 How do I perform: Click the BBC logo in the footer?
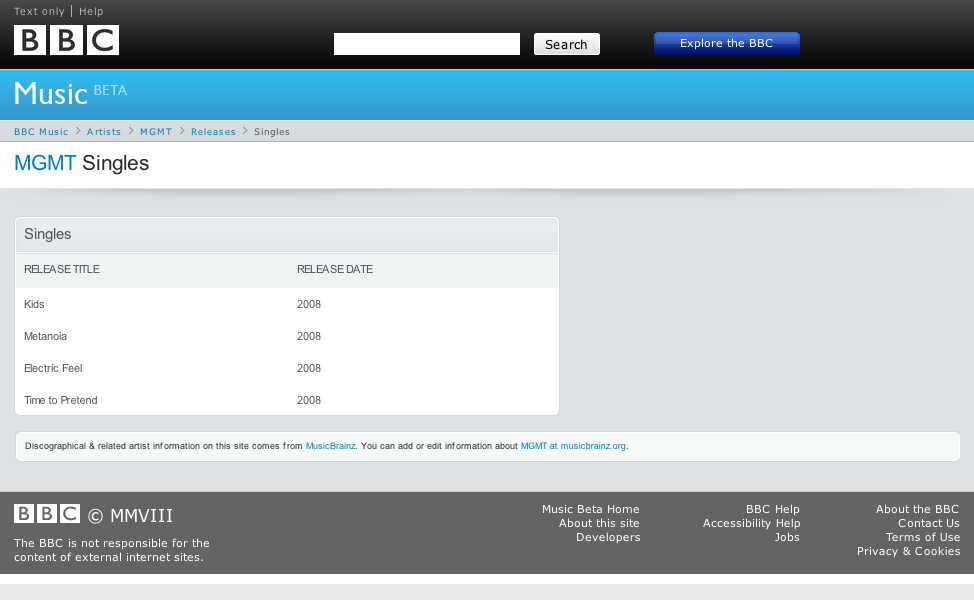pos(47,514)
